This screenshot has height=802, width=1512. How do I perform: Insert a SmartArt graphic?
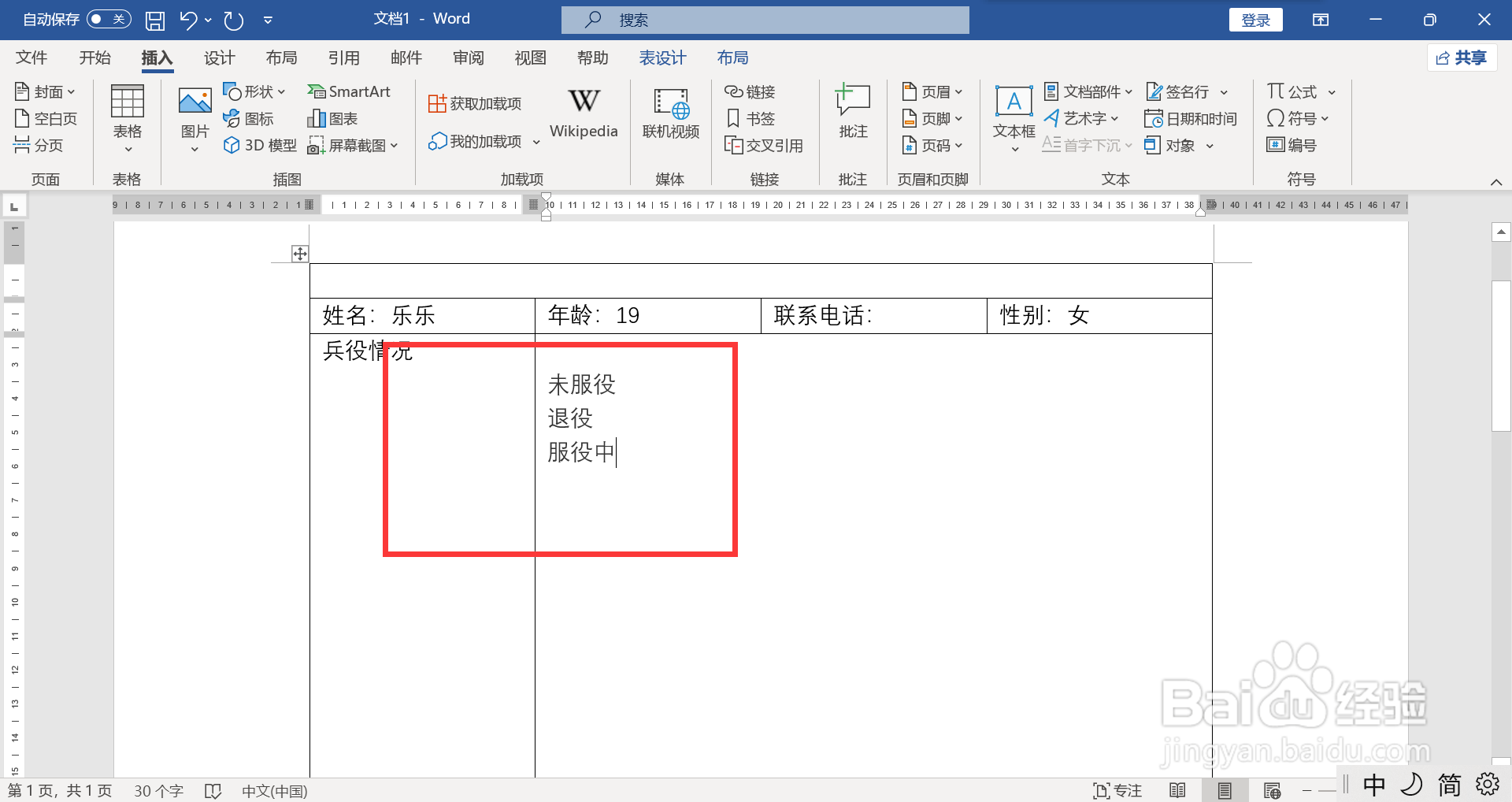pos(348,92)
